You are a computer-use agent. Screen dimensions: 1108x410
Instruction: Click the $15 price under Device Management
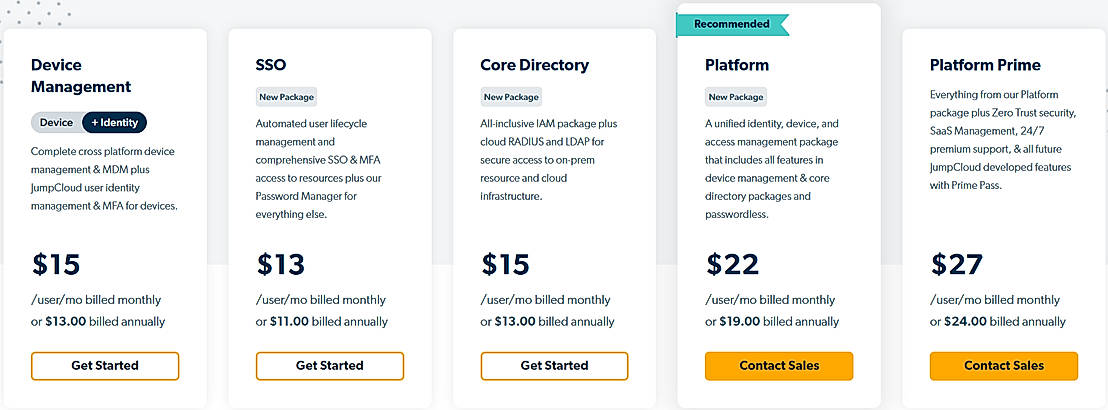point(56,264)
